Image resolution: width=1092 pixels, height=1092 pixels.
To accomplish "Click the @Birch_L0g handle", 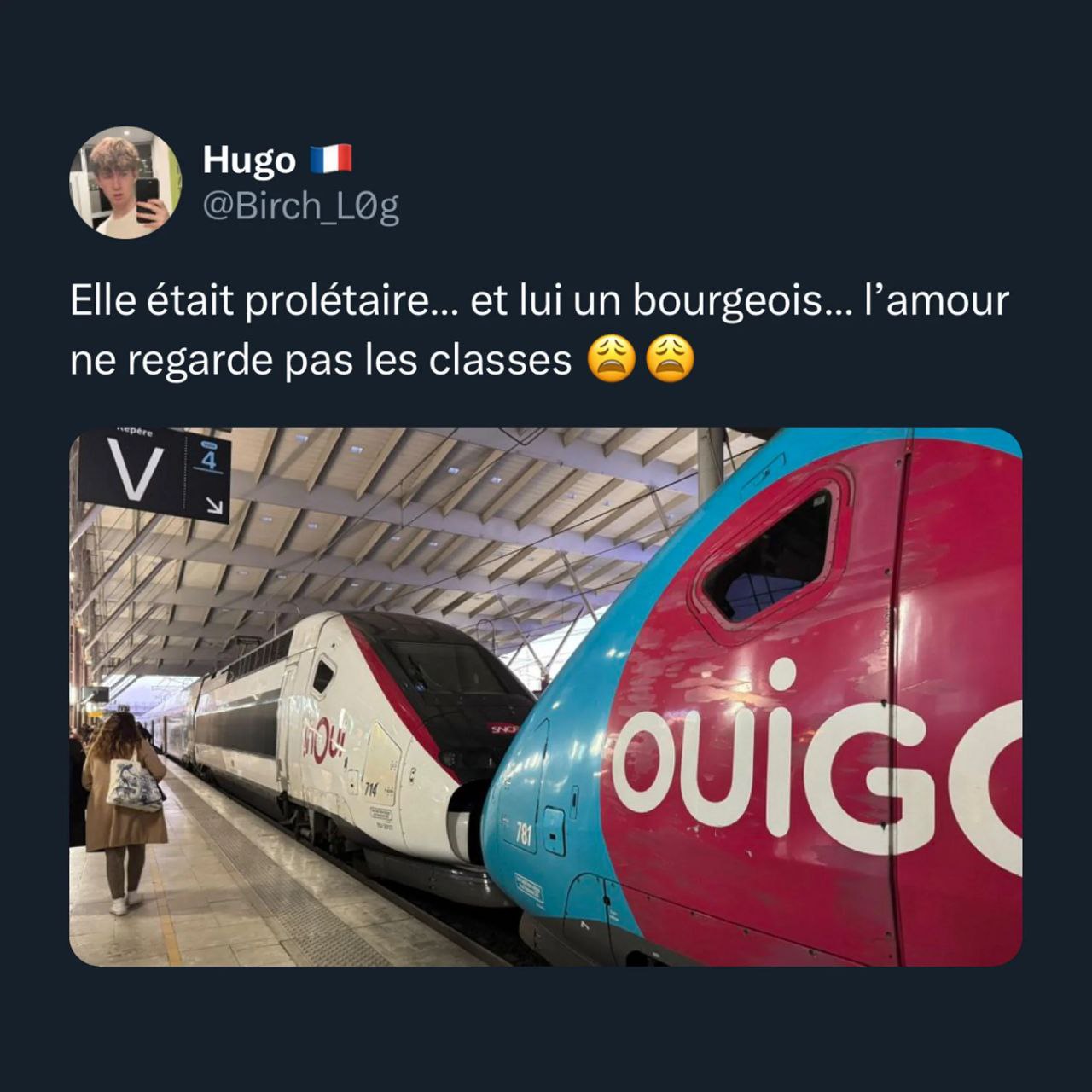I will click(301, 206).
